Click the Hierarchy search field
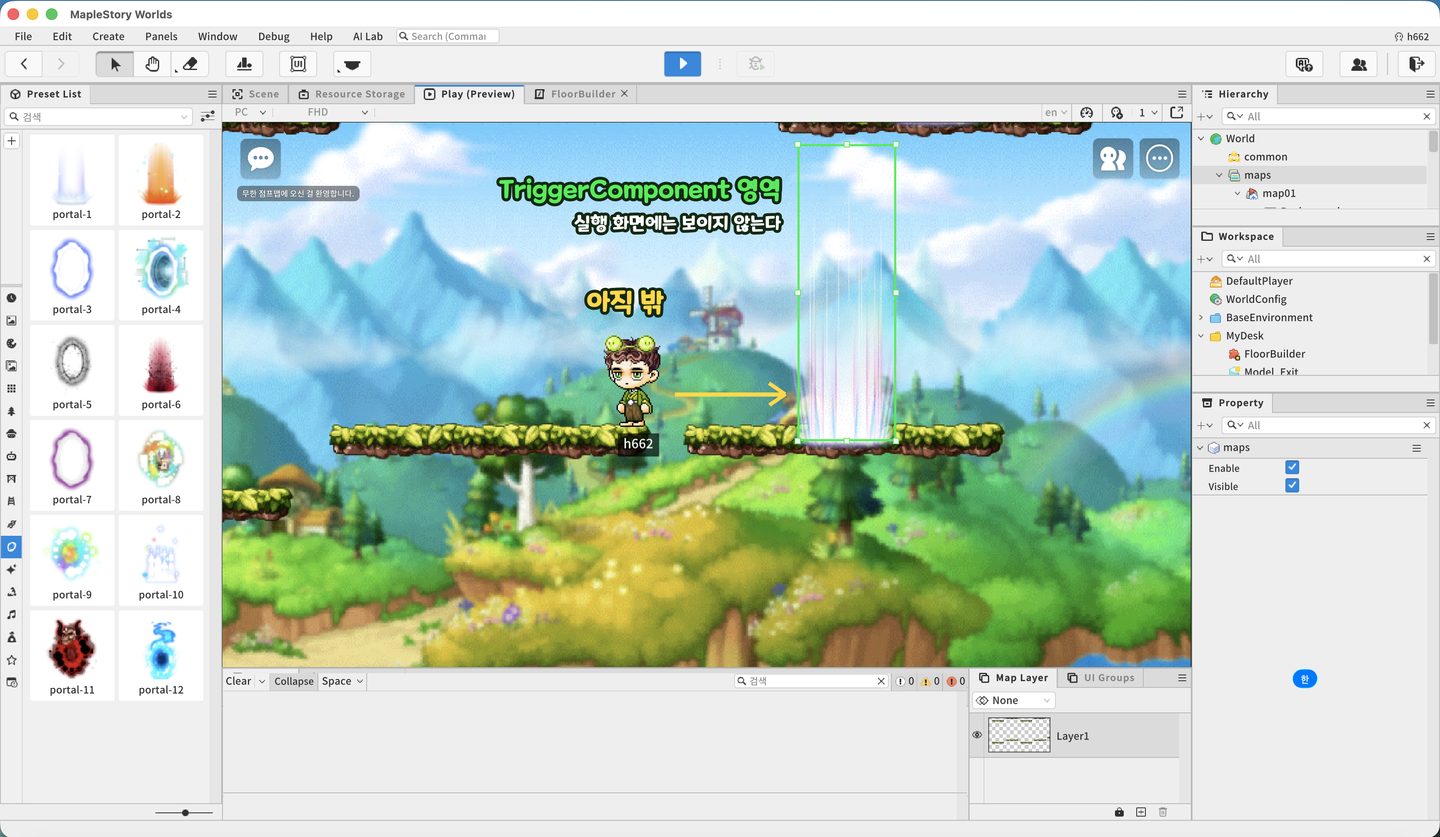Image resolution: width=1440 pixels, height=837 pixels. pyautogui.click(x=1326, y=117)
